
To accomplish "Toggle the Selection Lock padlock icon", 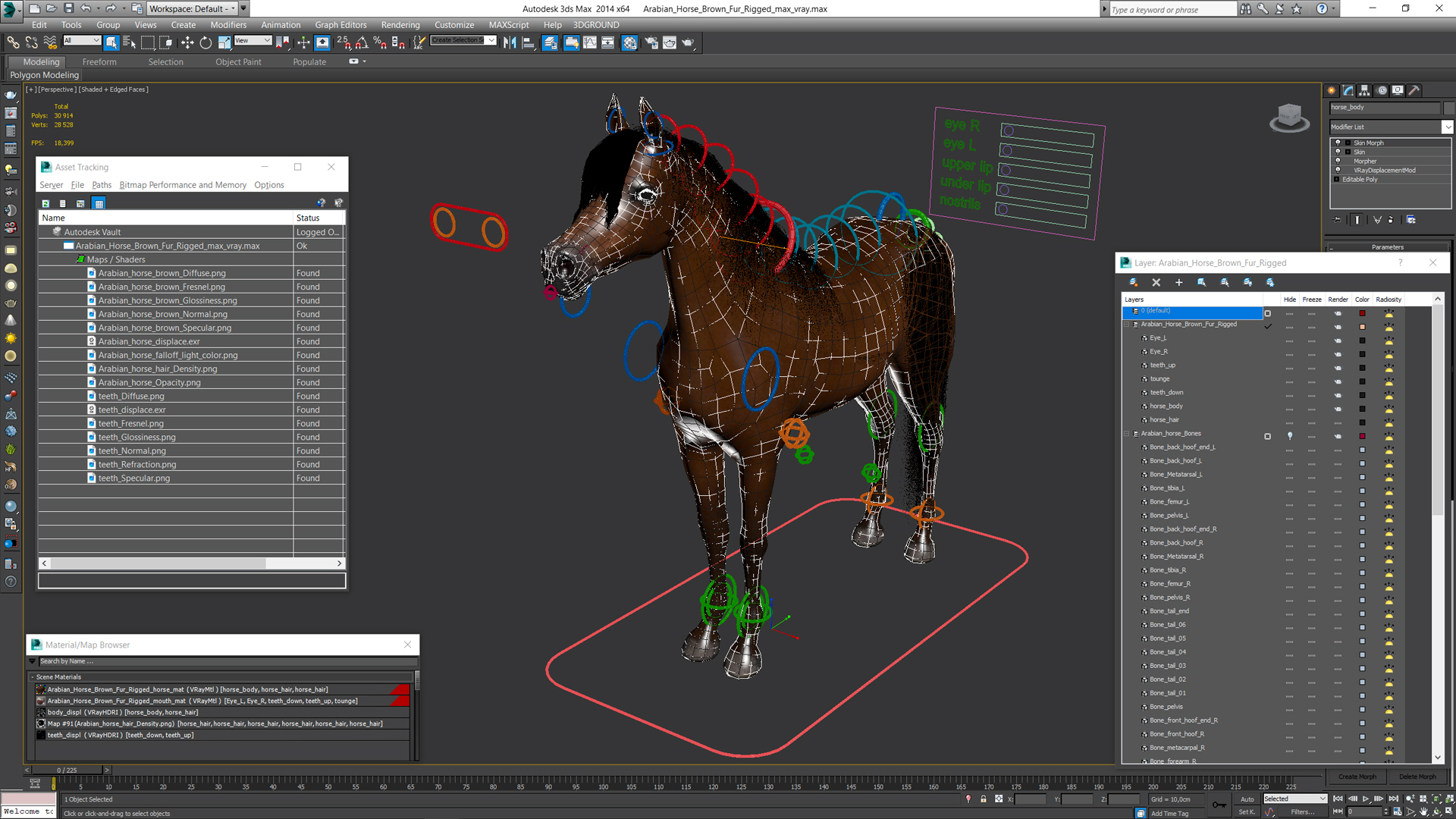I will tap(984, 799).
